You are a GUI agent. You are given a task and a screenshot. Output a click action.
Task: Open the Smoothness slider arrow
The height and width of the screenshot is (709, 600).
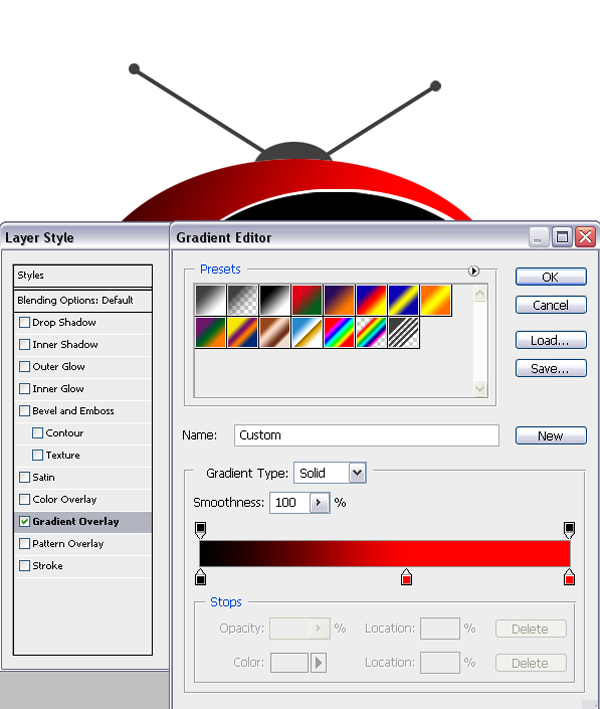[x=319, y=502]
